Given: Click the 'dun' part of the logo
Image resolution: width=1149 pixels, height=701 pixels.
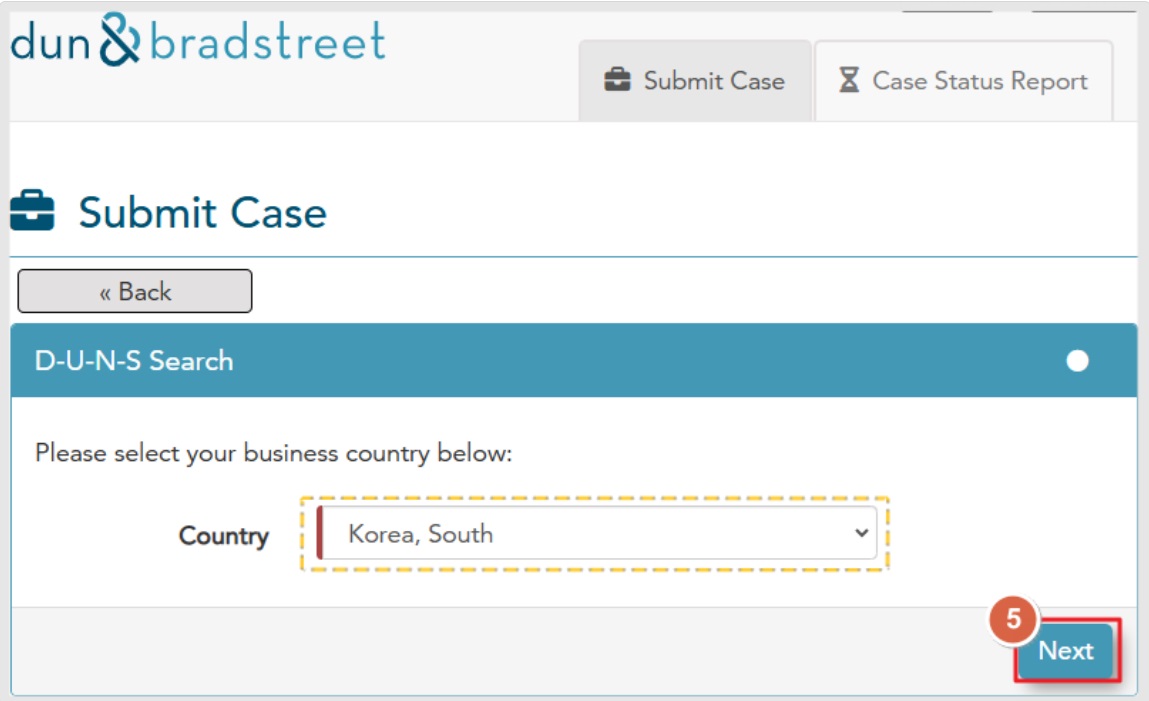Looking at the screenshot, I should [x=50, y=42].
